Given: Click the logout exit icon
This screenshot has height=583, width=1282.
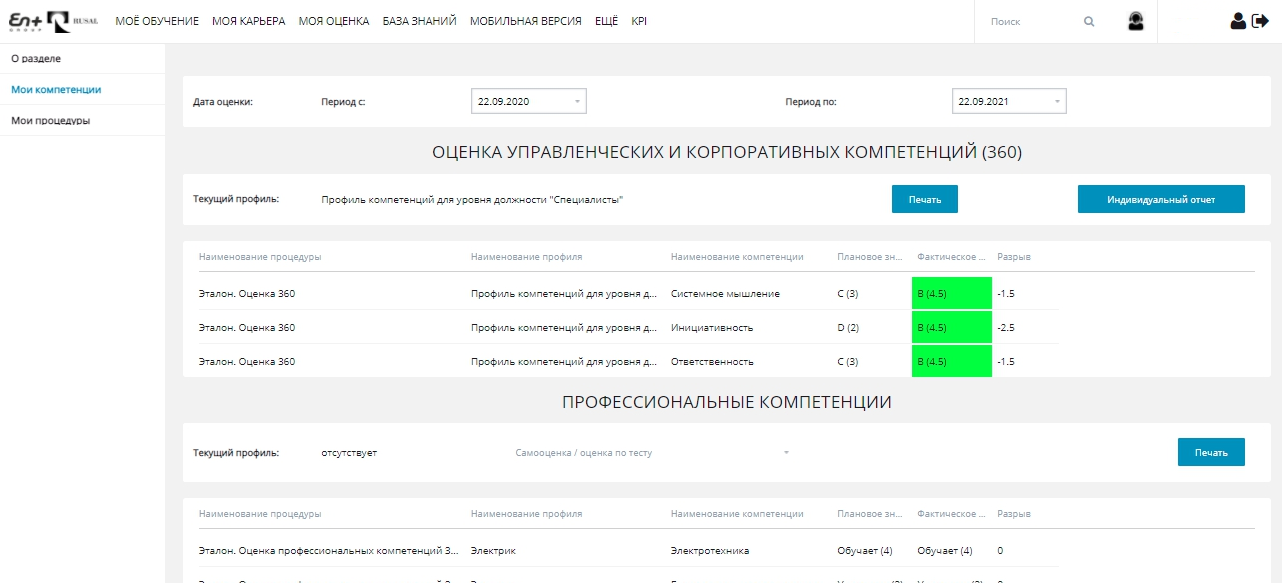Looking at the screenshot, I should 1261,20.
